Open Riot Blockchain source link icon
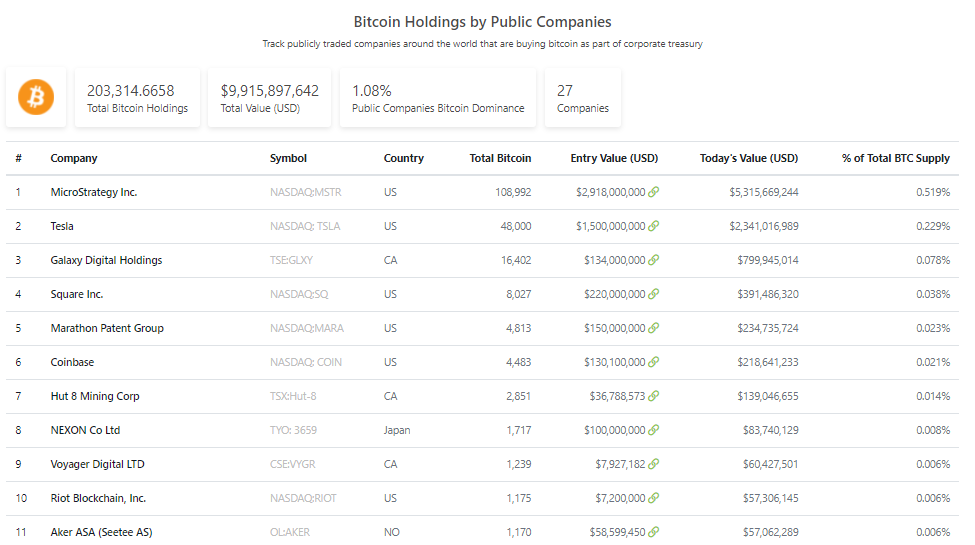The image size is (975, 545). click(x=654, y=498)
